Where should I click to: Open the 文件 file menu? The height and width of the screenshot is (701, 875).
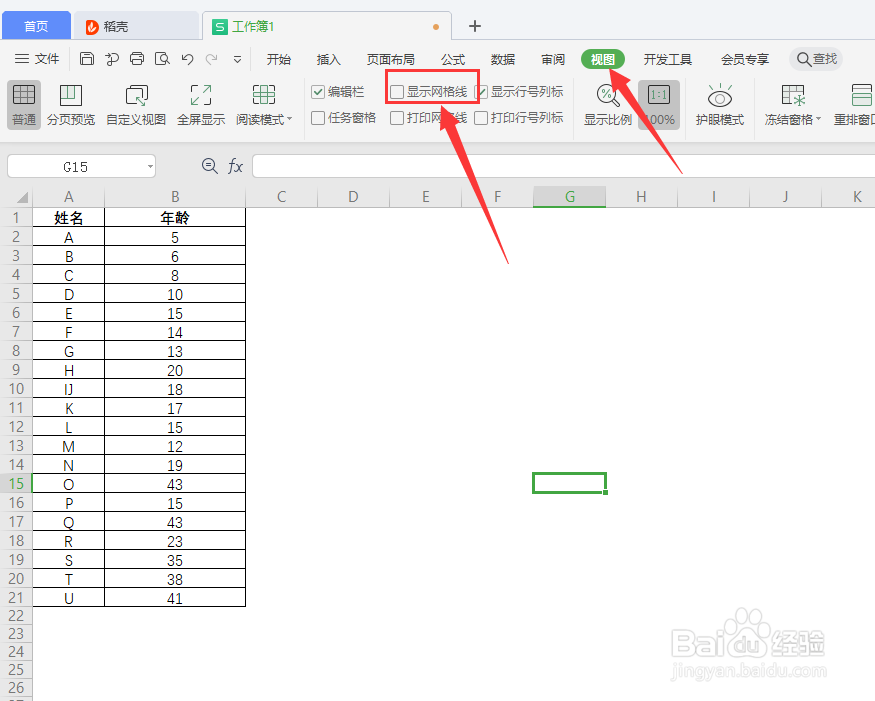(46, 59)
